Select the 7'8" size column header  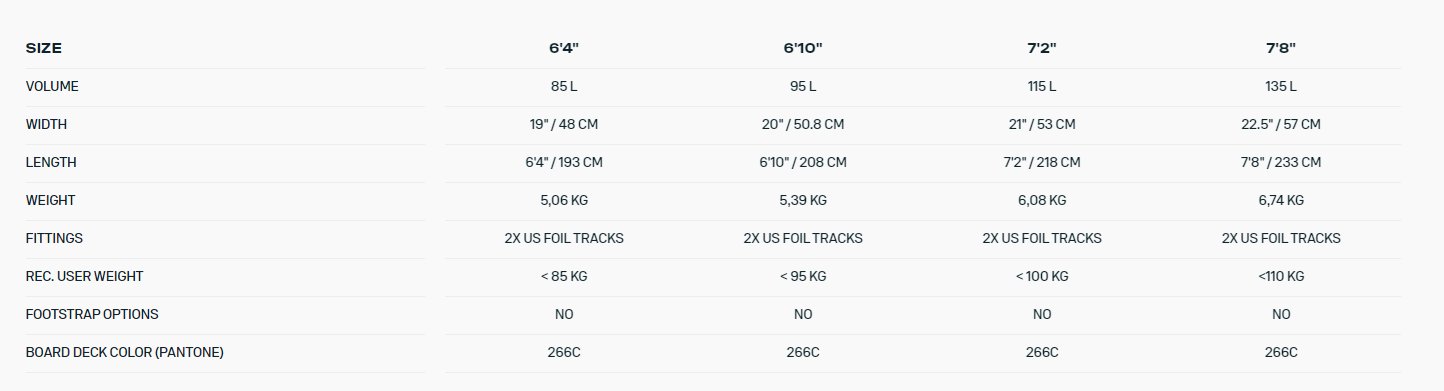click(x=1281, y=48)
